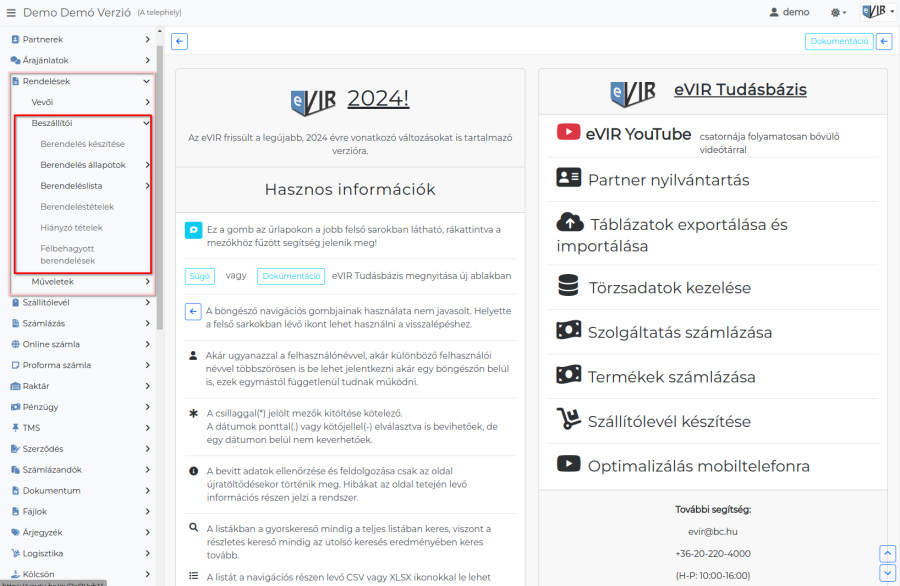900x586 pixels.
Task: Click the back arrow button at top left
Action: [179, 41]
